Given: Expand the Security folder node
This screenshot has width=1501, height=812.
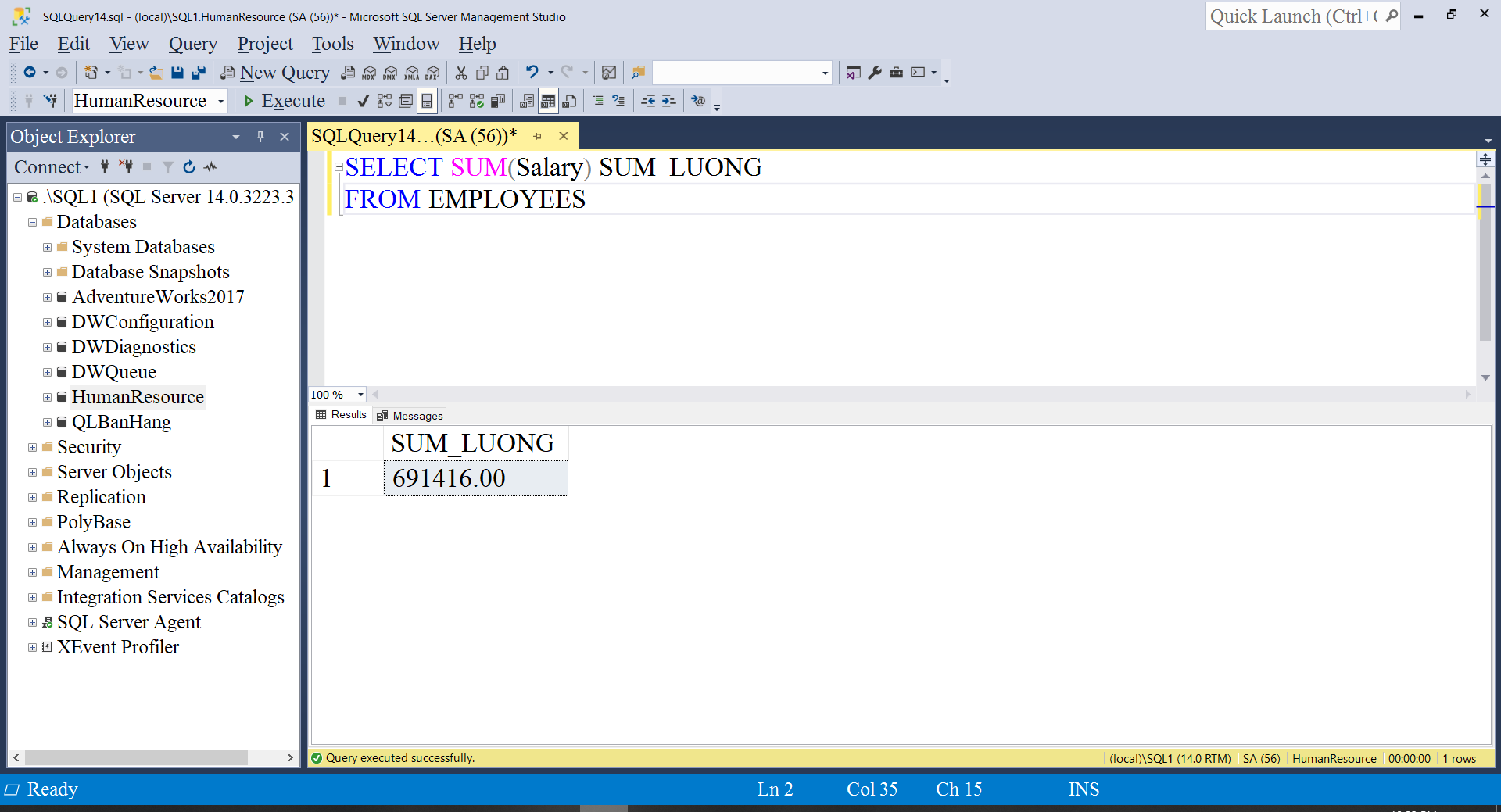Looking at the screenshot, I should (x=32, y=447).
